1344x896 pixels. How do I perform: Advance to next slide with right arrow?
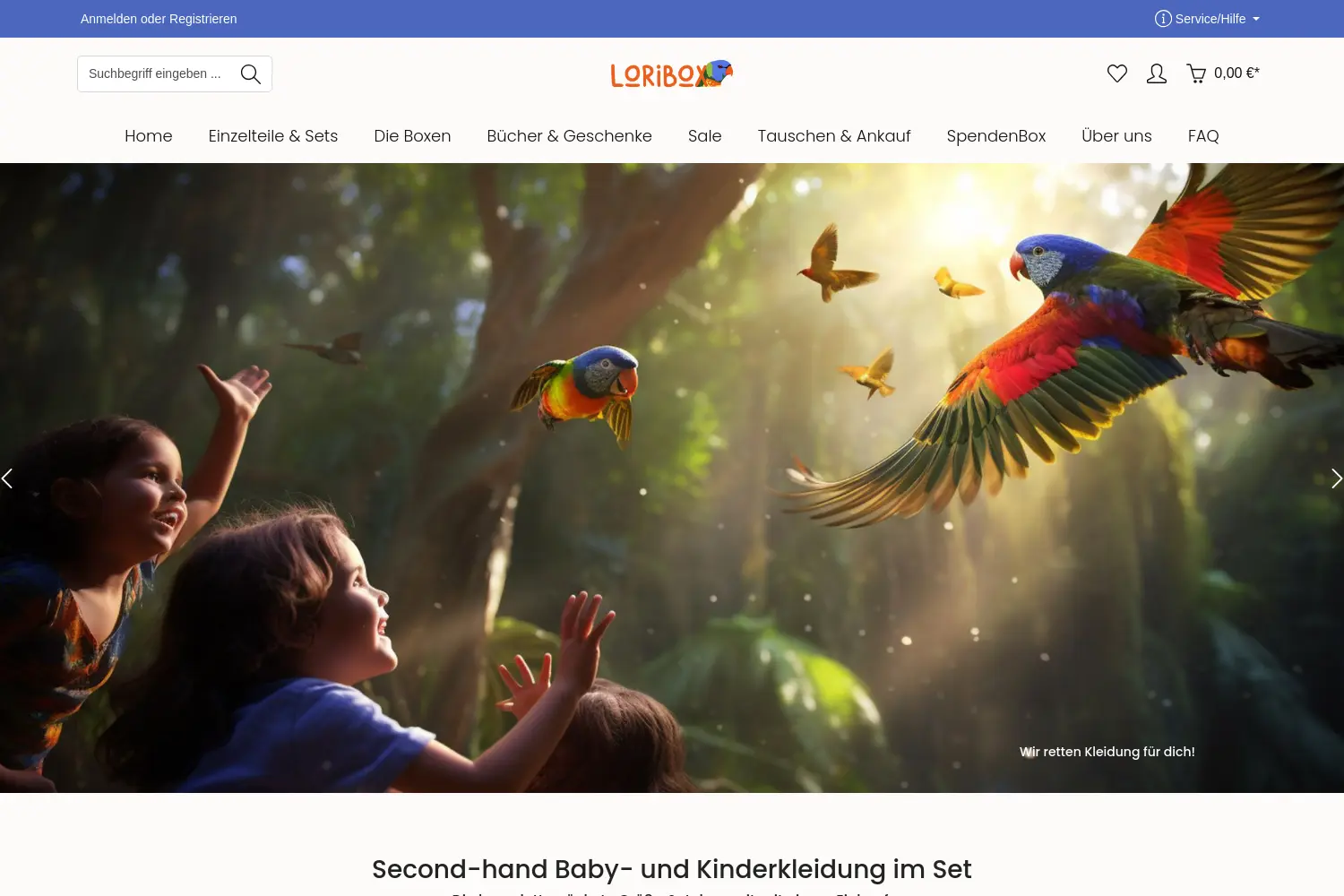1336,478
